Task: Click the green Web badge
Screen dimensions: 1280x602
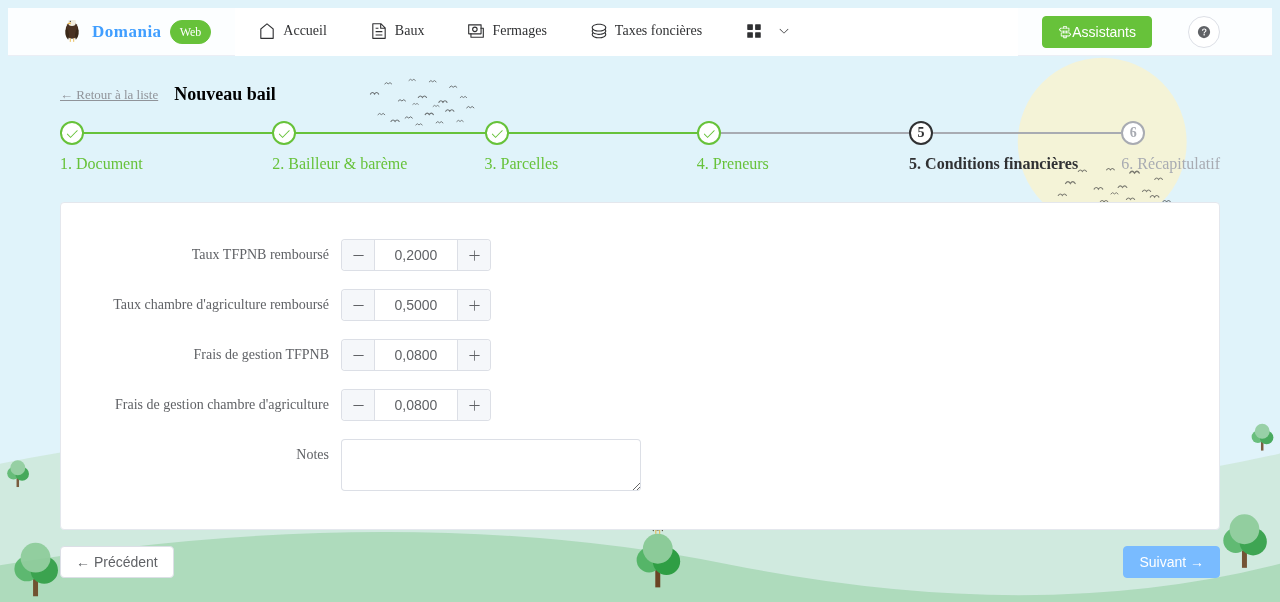Action: pyautogui.click(x=190, y=32)
